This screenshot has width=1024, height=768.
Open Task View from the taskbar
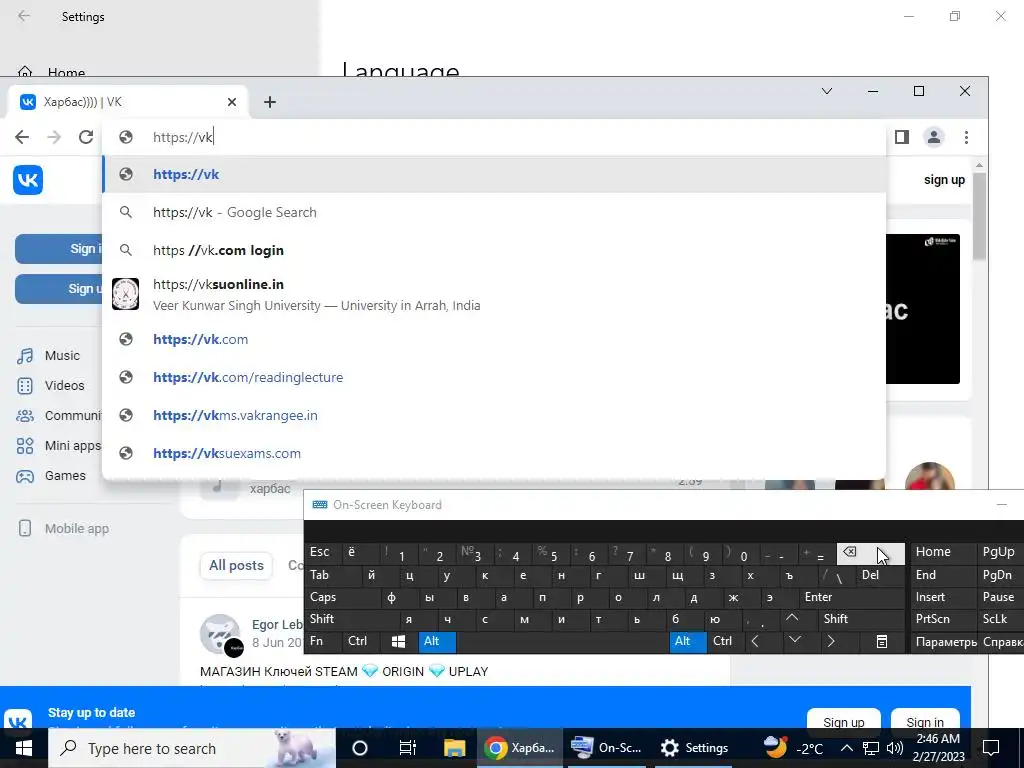(x=407, y=748)
